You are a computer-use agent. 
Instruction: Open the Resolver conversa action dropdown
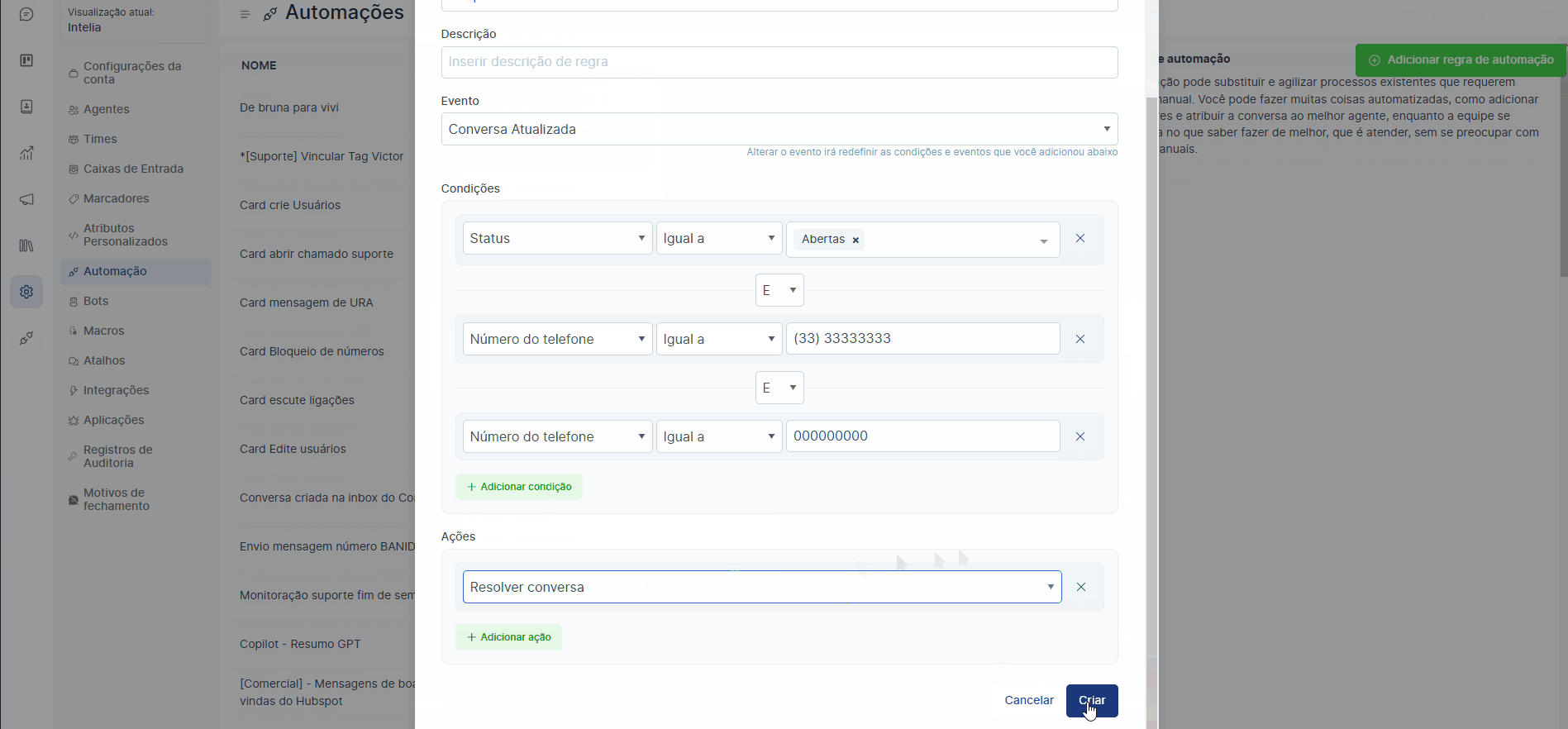761,587
